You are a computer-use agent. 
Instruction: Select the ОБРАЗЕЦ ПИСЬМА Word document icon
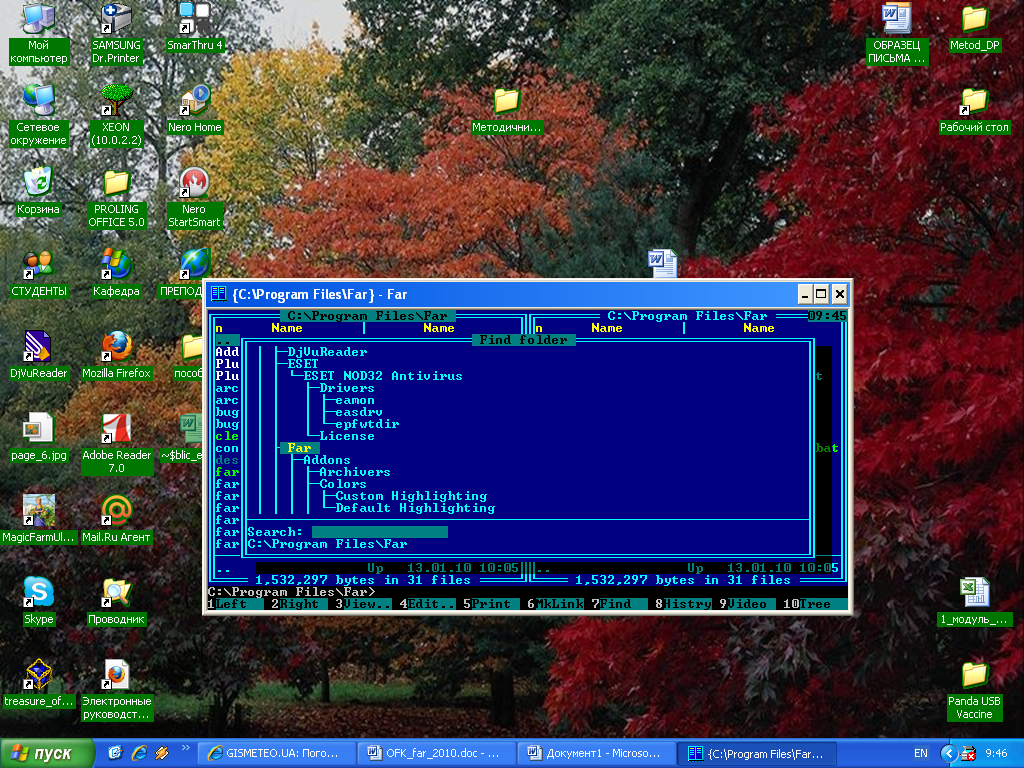click(x=897, y=34)
